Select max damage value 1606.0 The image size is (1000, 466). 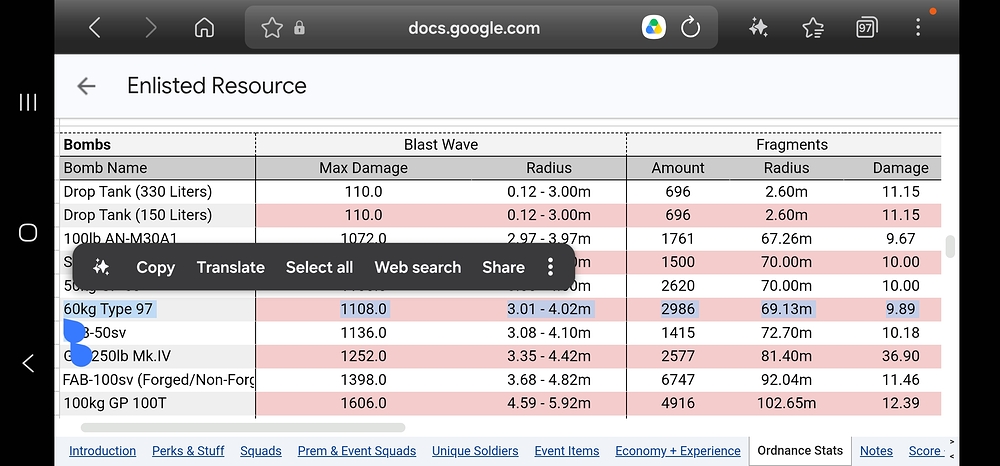364,403
